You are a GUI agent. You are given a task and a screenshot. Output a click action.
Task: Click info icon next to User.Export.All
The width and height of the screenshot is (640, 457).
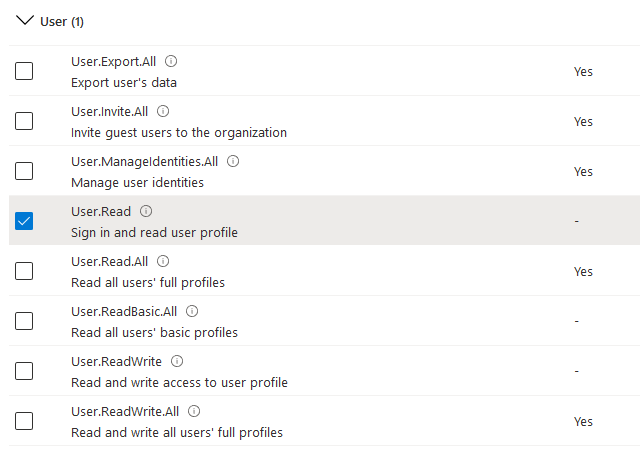[x=171, y=62]
